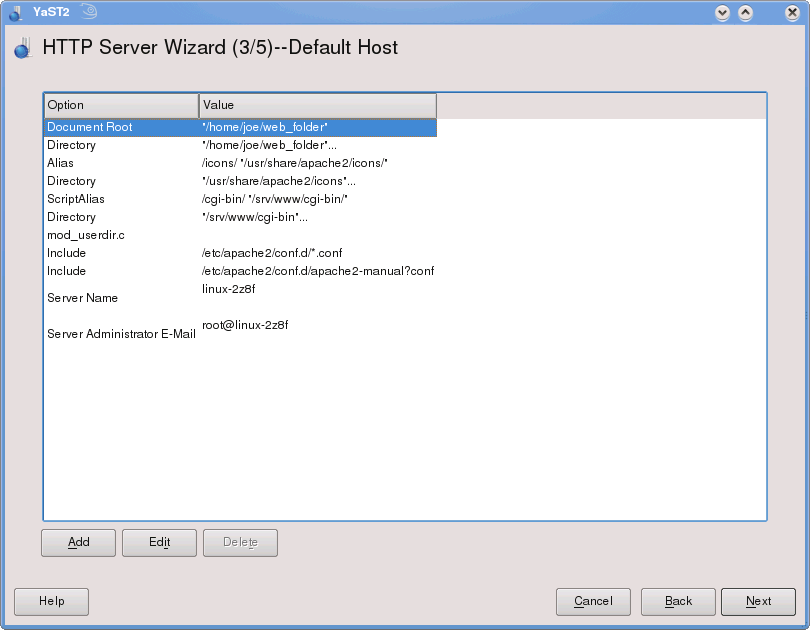Click the Edit button
The image size is (810, 630).
[x=159, y=543]
